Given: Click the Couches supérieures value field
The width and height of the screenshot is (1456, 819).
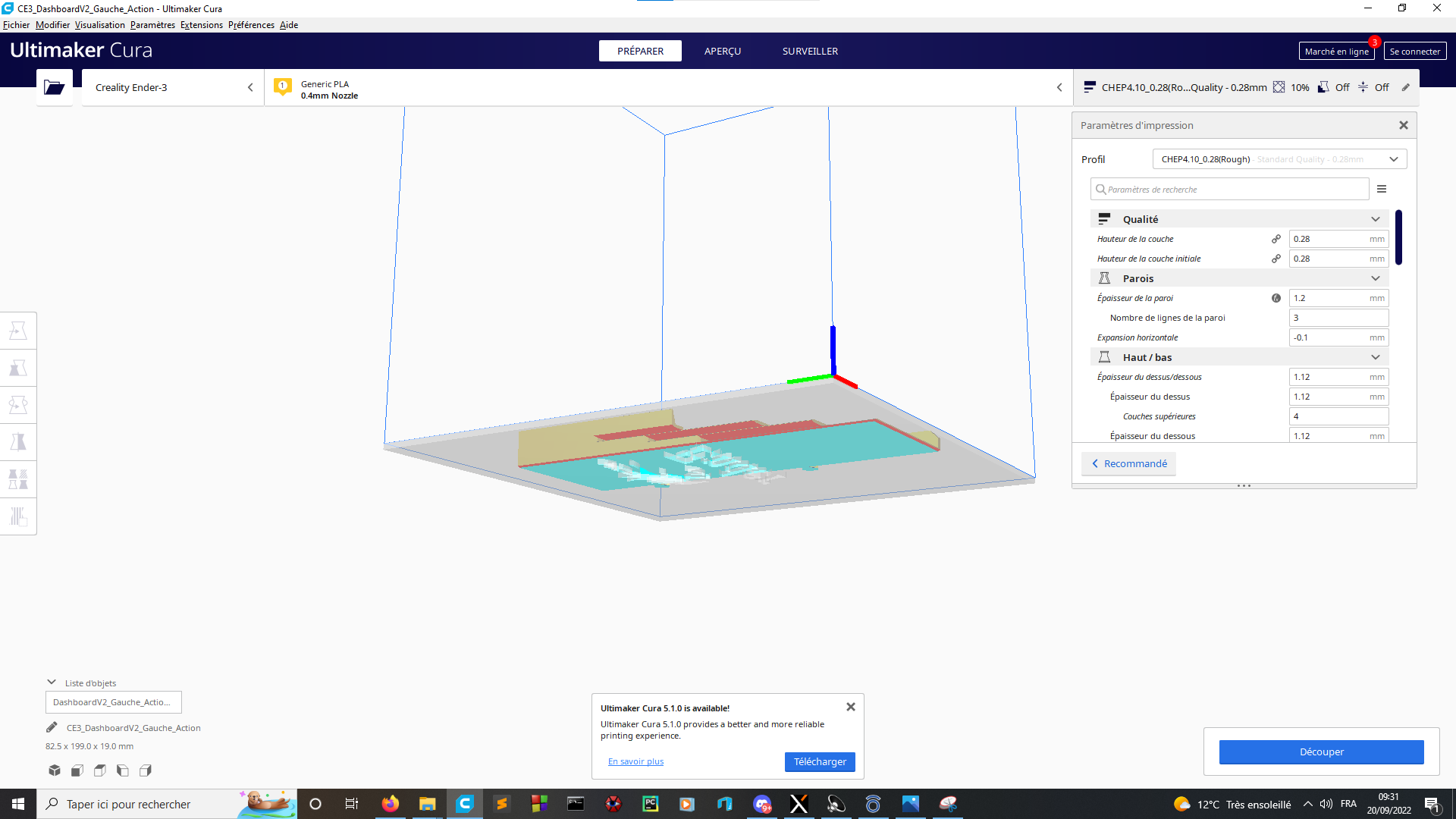Looking at the screenshot, I should [x=1338, y=416].
